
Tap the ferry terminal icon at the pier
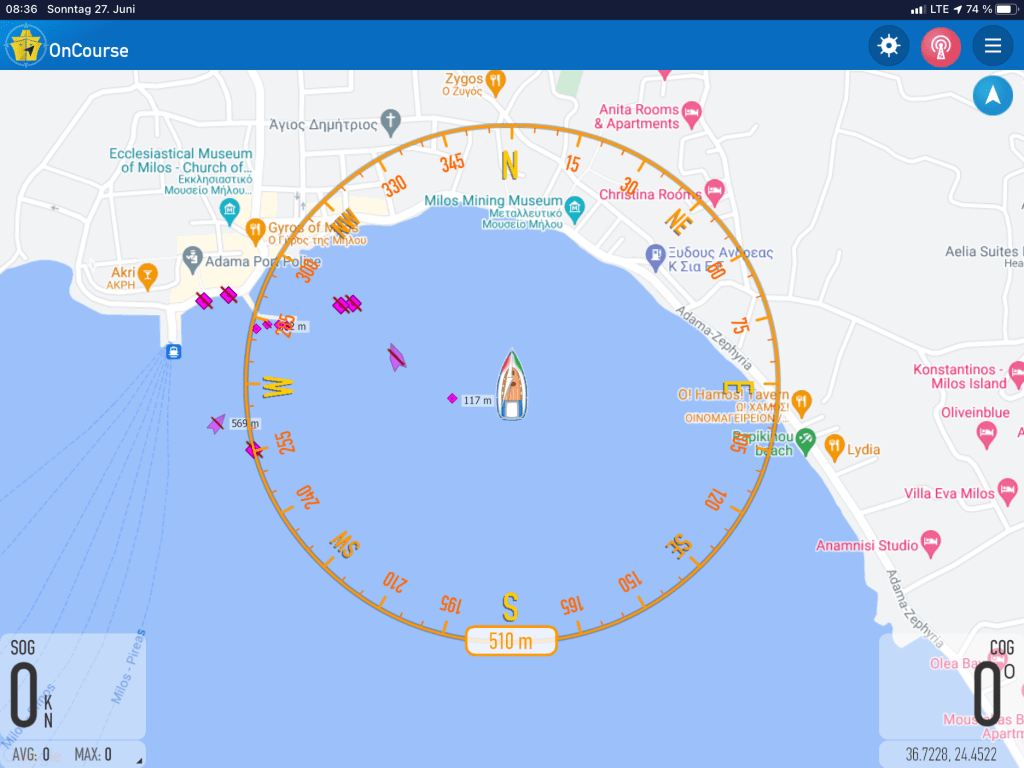[x=174, y=351]
